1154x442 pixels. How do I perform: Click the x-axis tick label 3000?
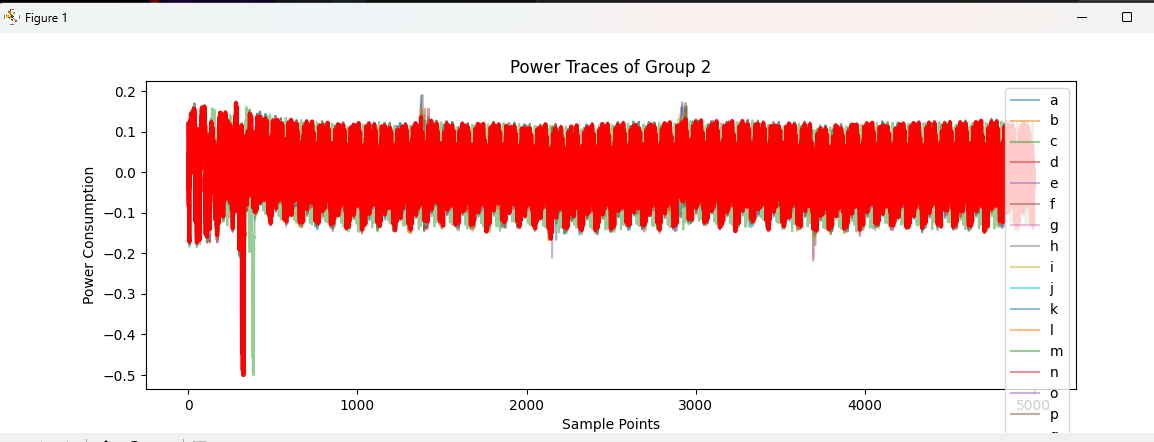click(695, 405)
